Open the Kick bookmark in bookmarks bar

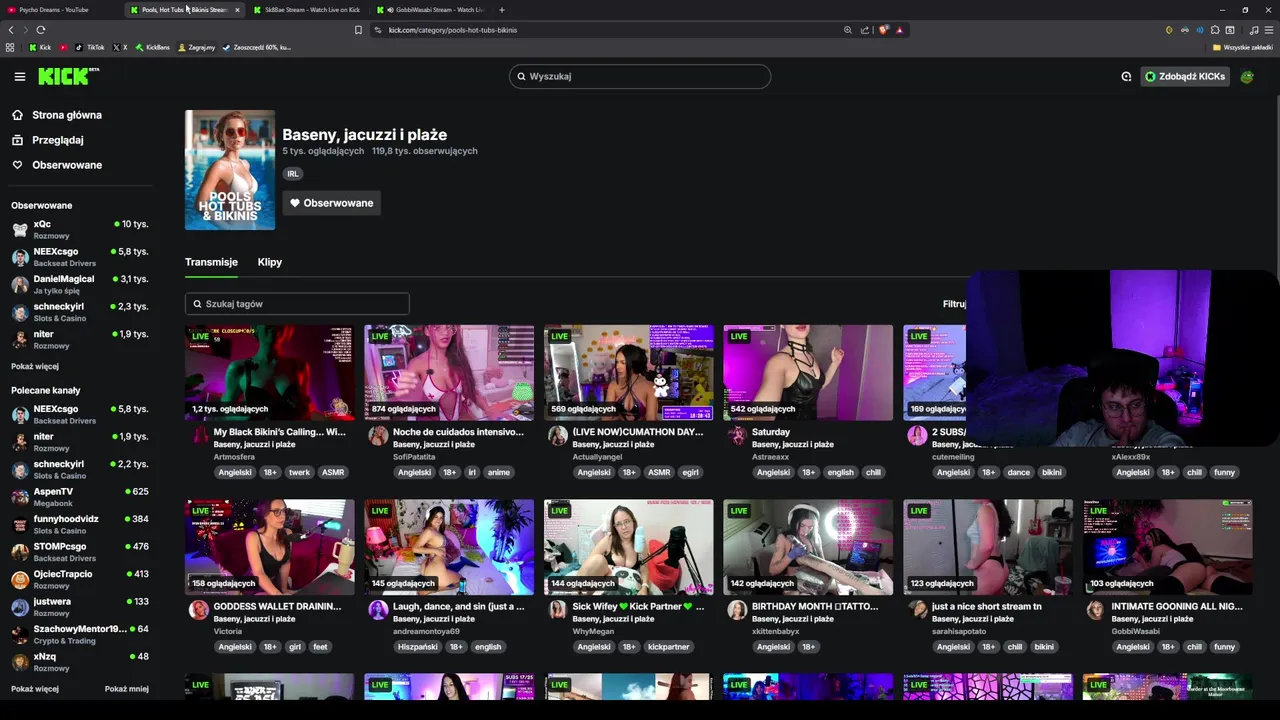point(40,47)
